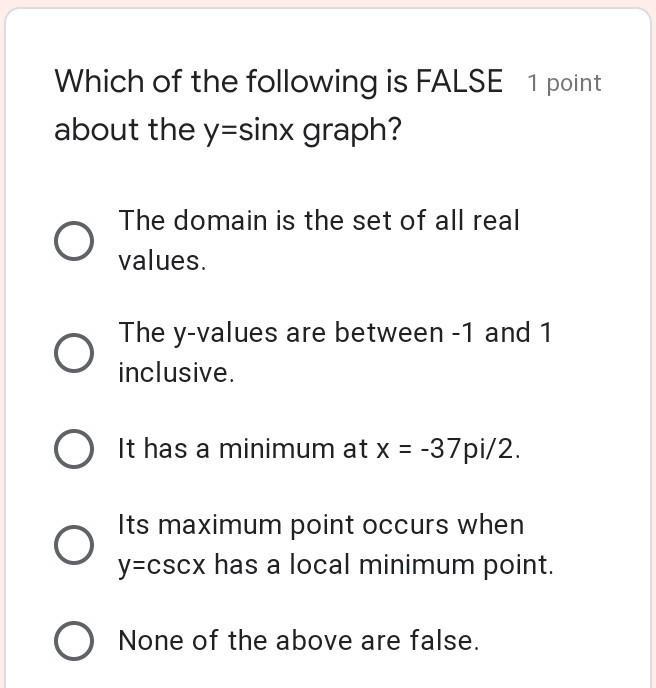Select the 'None of the above are false' radio

pos(74,641)
